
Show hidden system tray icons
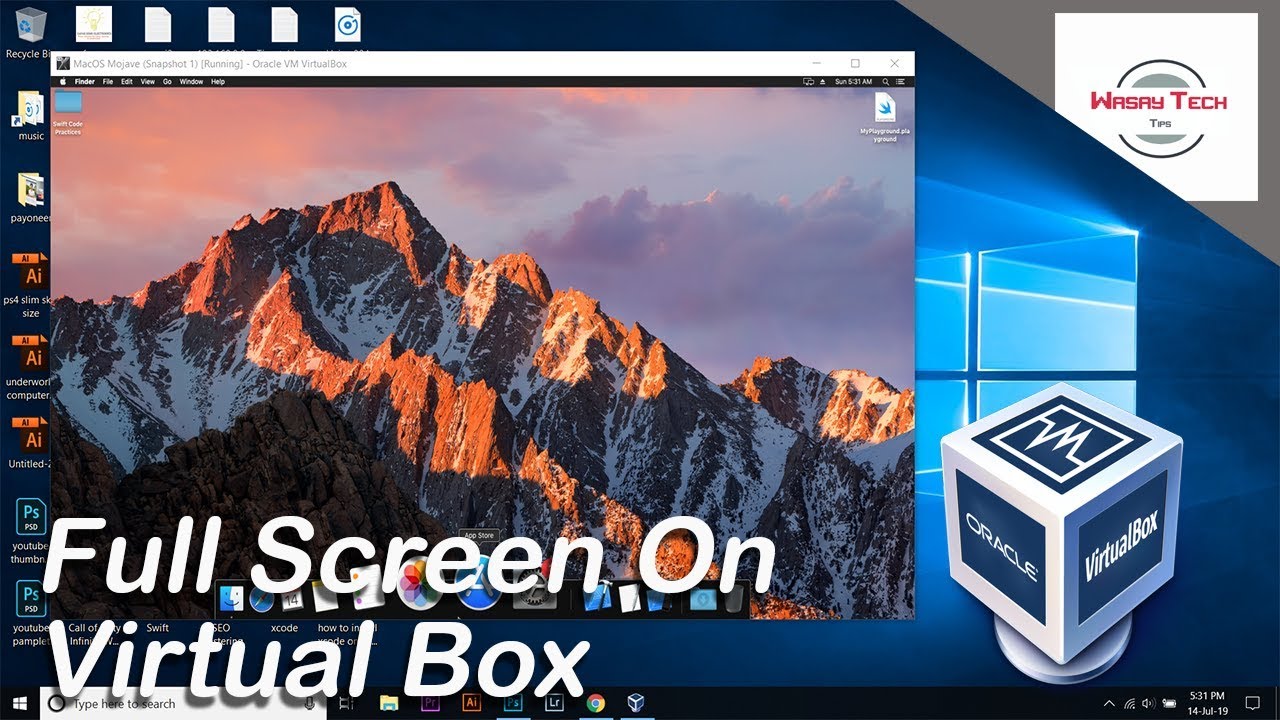(1108, 703)
